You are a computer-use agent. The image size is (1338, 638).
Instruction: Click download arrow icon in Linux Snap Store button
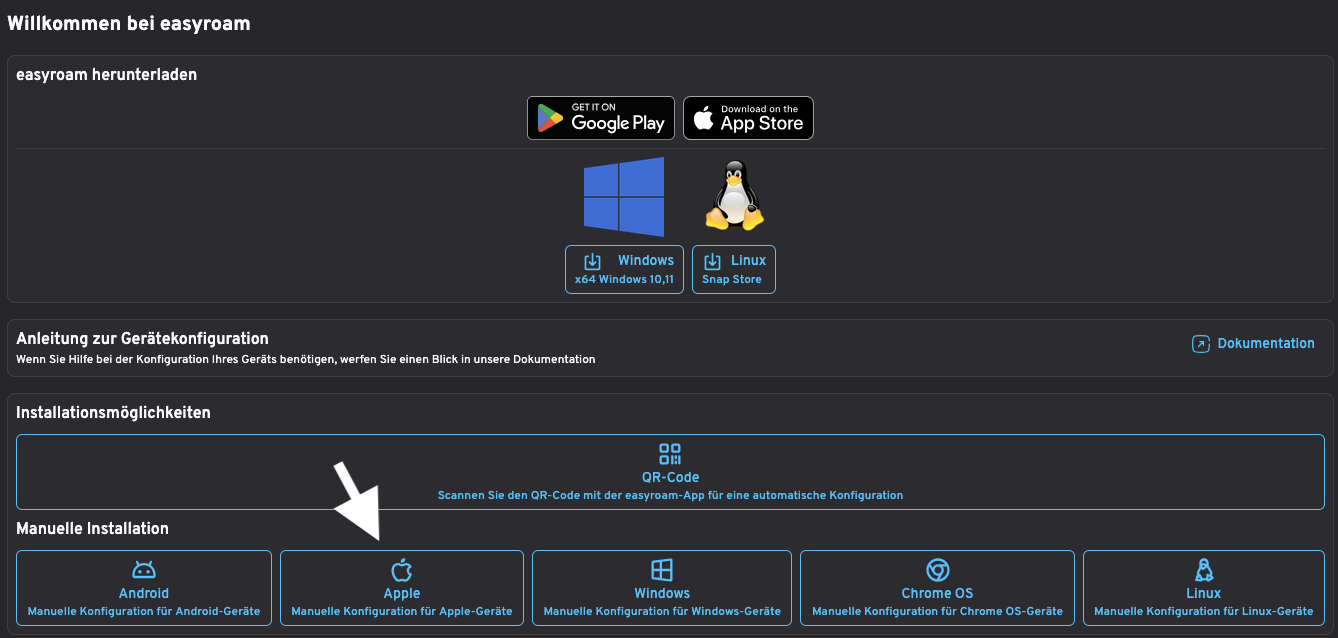pyautogui.click(x=712, y=261)
